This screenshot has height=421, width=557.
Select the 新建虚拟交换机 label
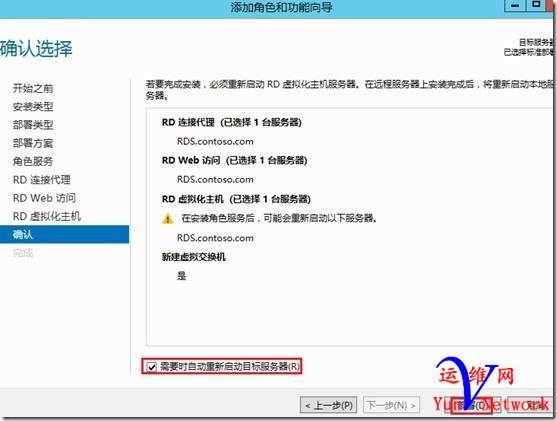coord(194,257)
